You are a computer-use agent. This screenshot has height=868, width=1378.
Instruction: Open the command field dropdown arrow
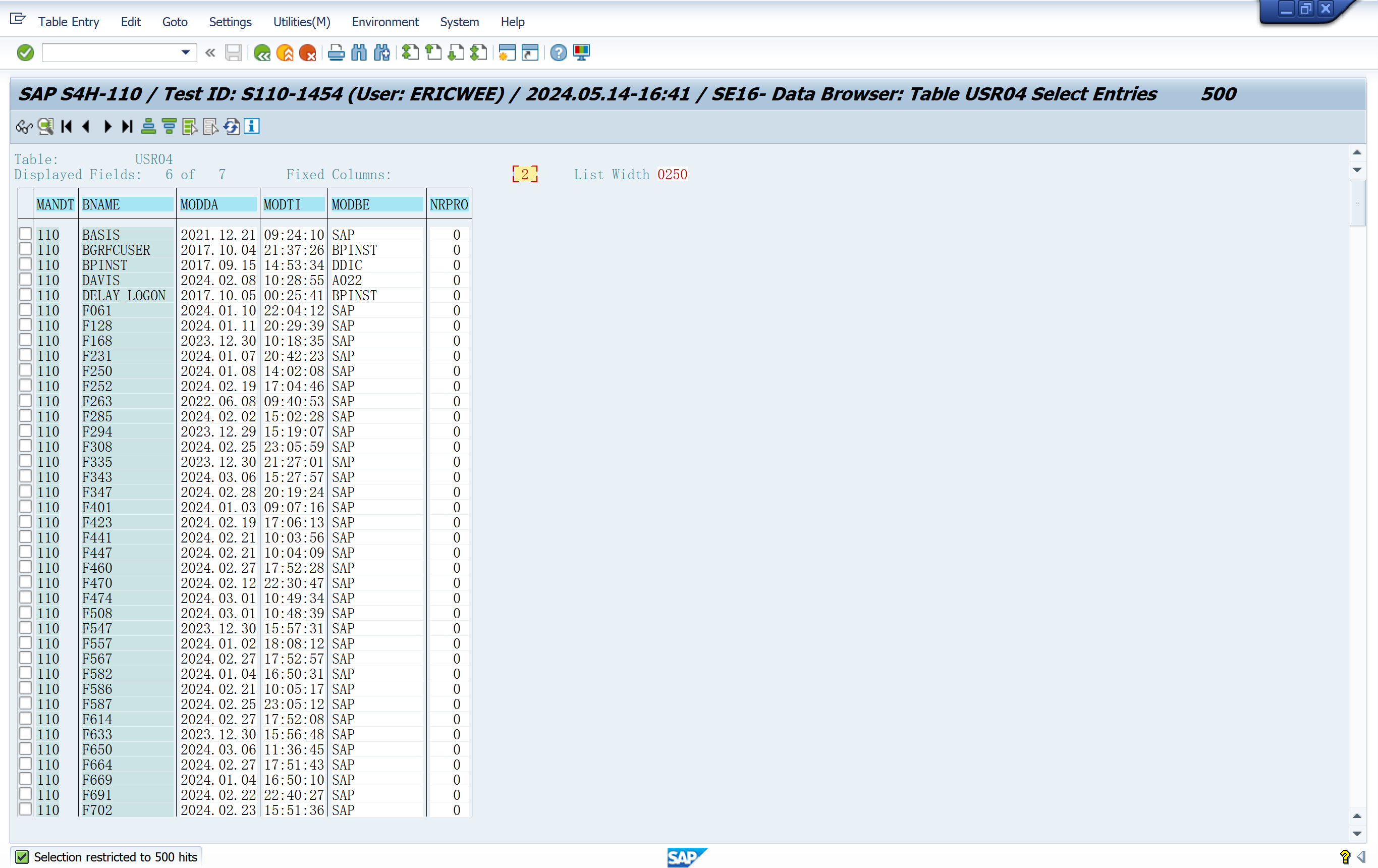coord(185,52)
